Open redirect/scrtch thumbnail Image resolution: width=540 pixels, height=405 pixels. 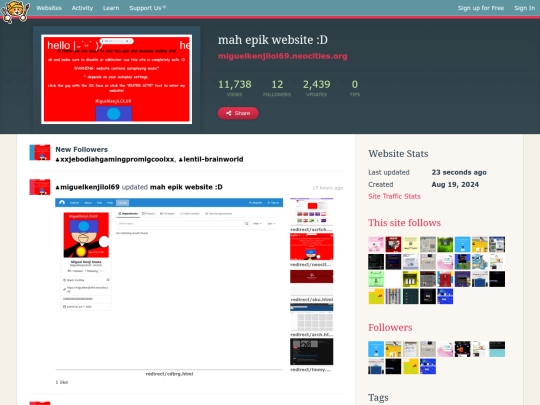312,212
